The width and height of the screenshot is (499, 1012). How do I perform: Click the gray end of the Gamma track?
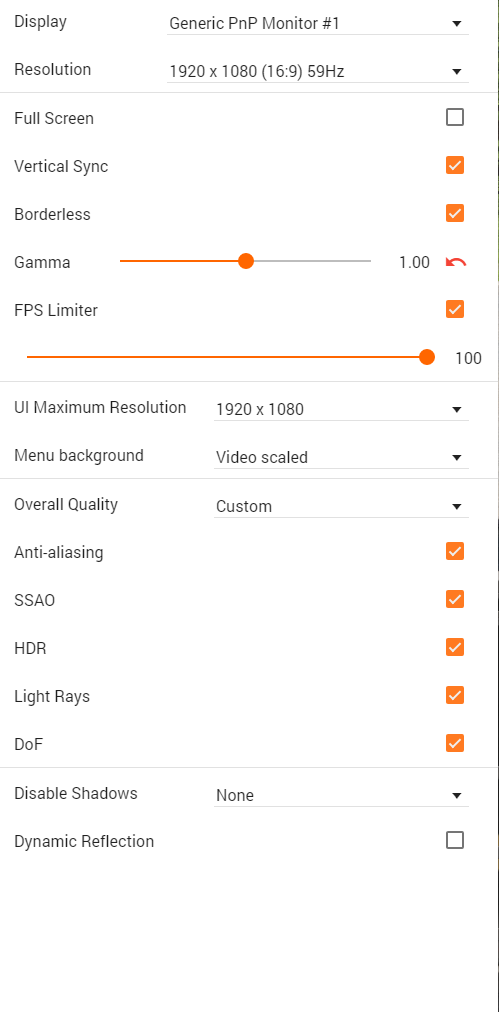point(312,261)
